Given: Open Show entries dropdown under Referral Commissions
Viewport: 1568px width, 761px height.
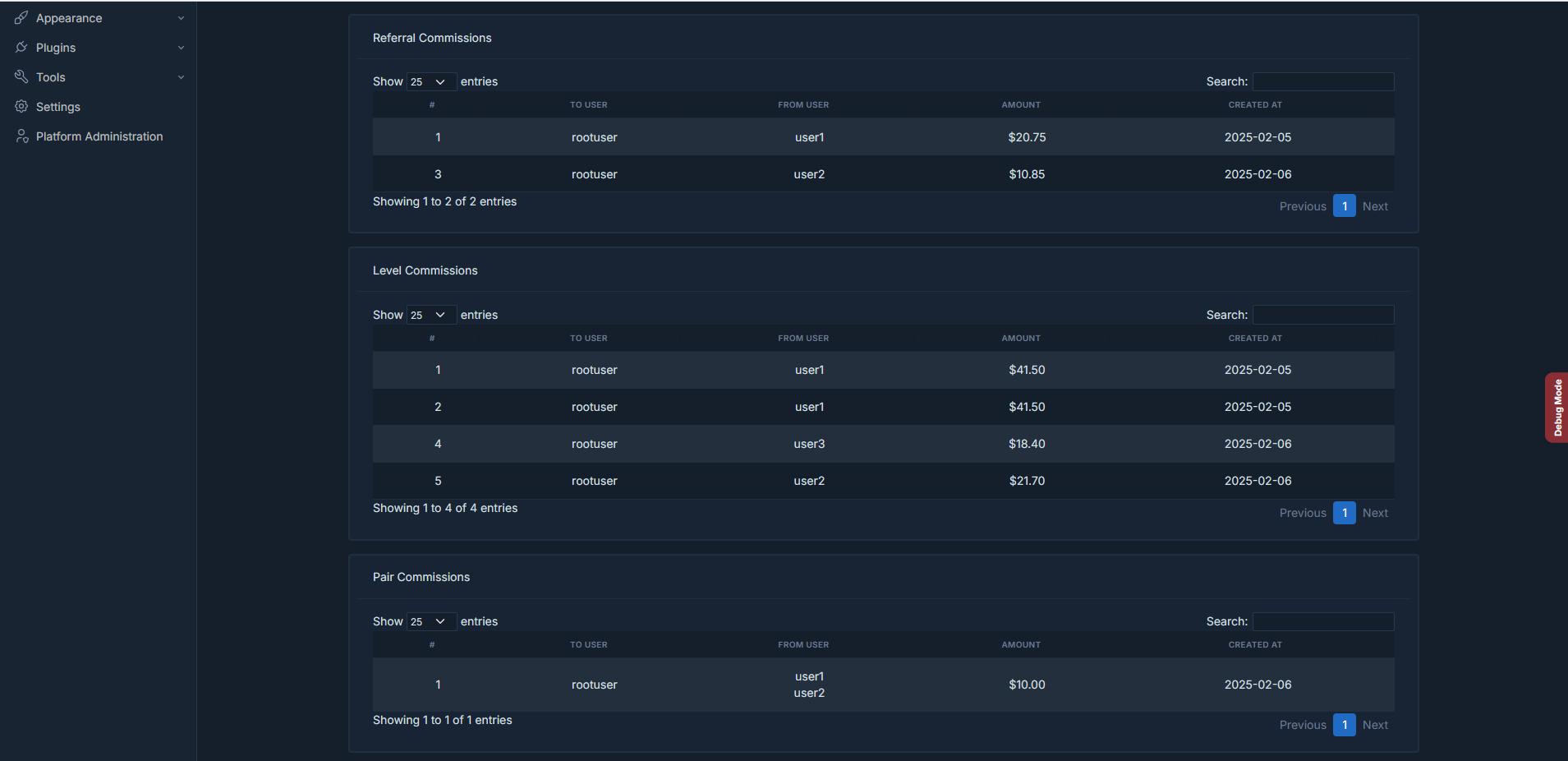Looking at the screenshot, I should point(430,81).
